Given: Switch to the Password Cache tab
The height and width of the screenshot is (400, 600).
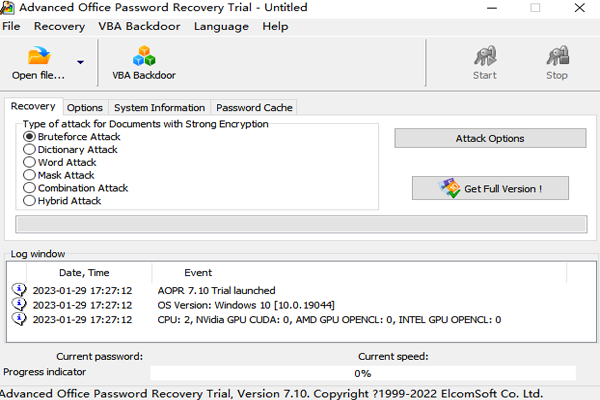Looking at the screenshot, I should pos(254,108).
